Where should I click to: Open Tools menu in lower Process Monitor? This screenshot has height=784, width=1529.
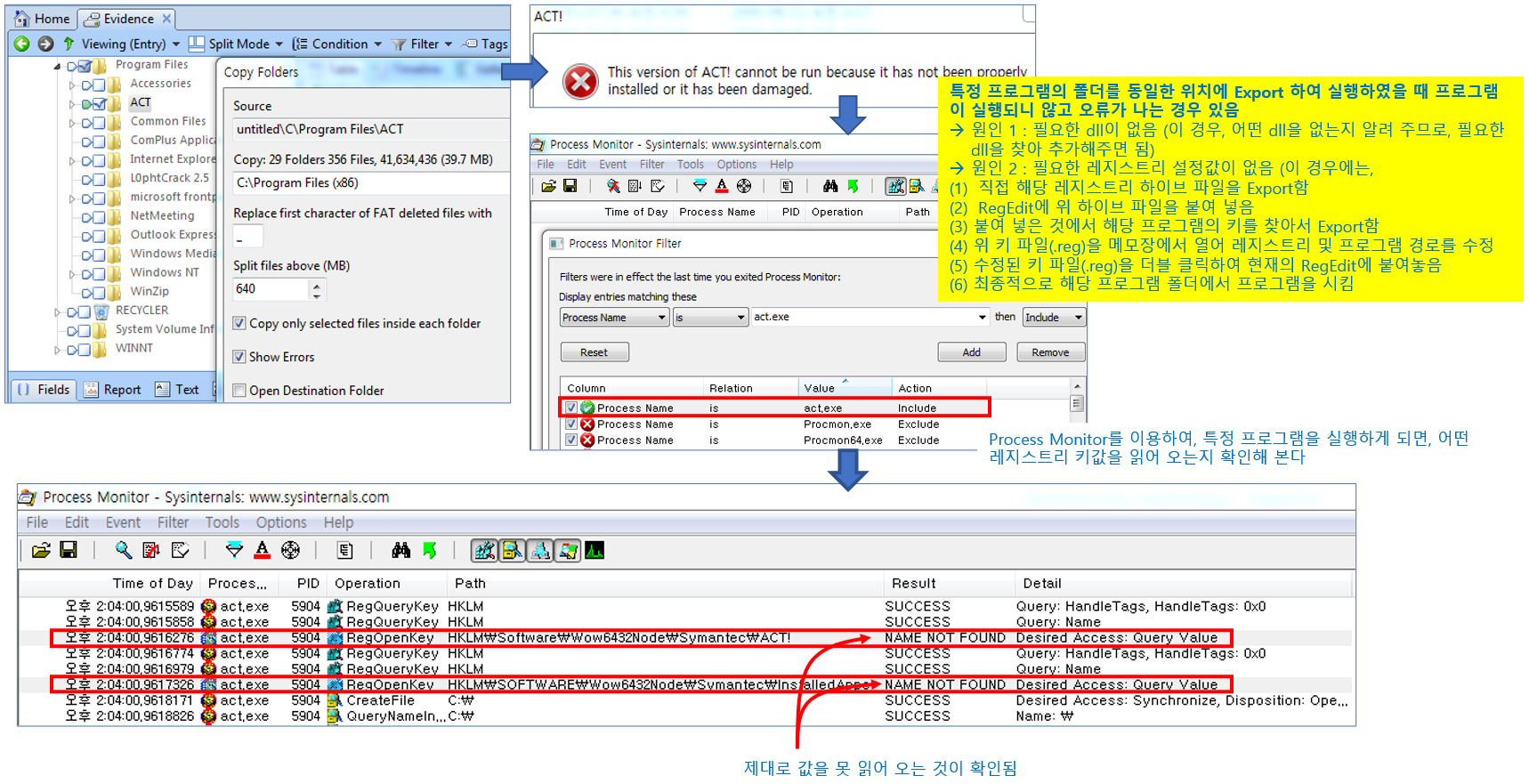tap(222, 522)
